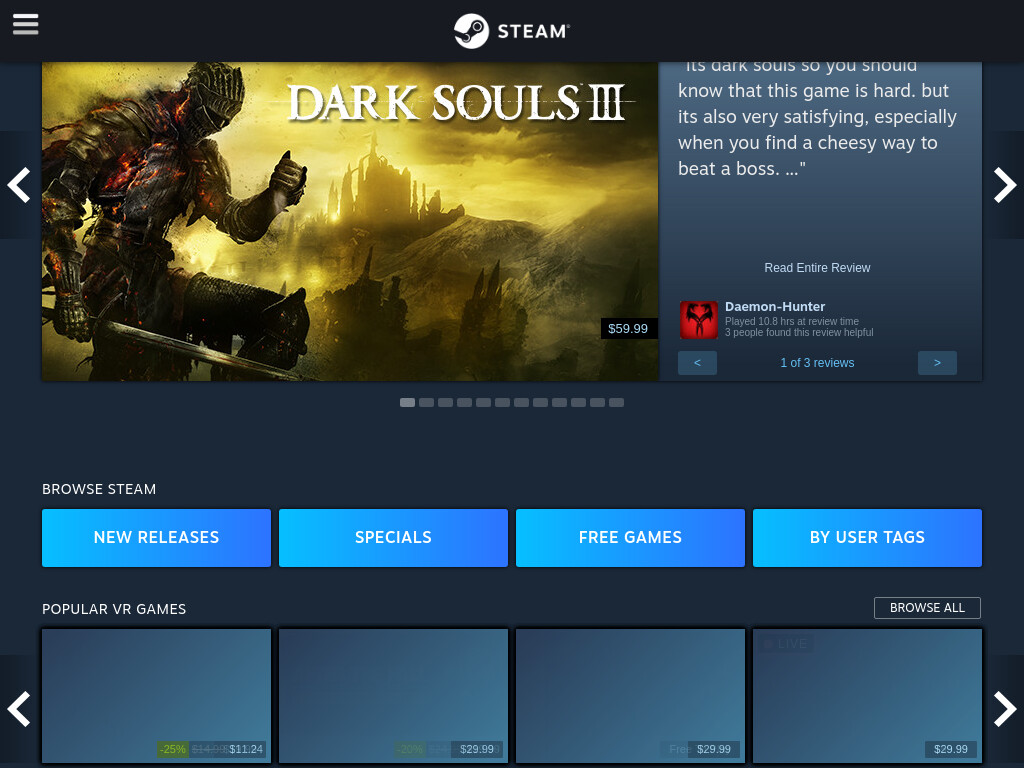Select sixth carousel page dot
1024x768 pixels.
(502, 402)
